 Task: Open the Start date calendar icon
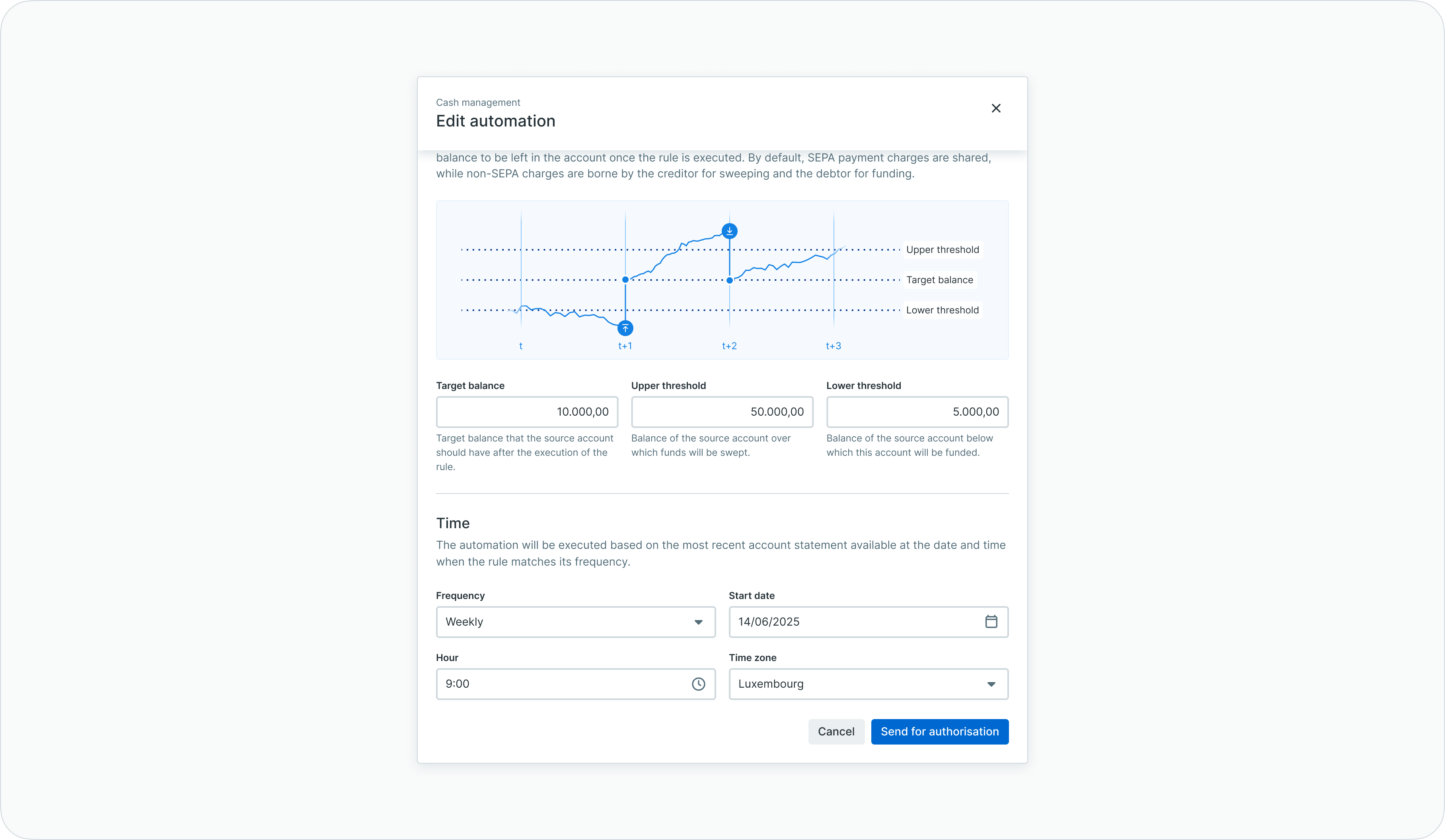tap(991, 622)
